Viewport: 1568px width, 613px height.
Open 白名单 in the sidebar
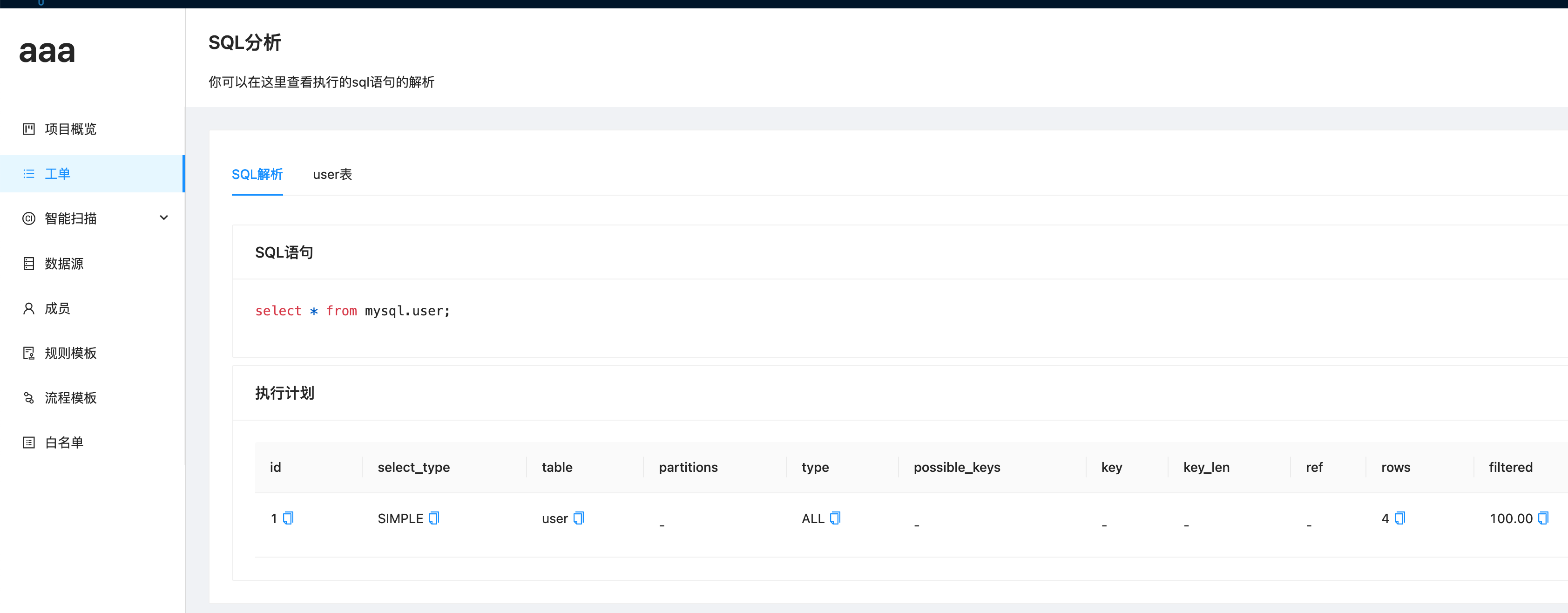(x=93, y=443)
